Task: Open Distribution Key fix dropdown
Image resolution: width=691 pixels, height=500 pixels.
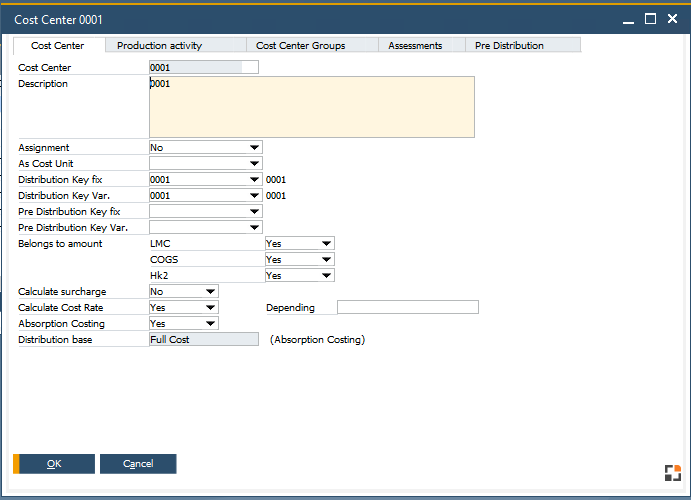Action: (255, 180)
